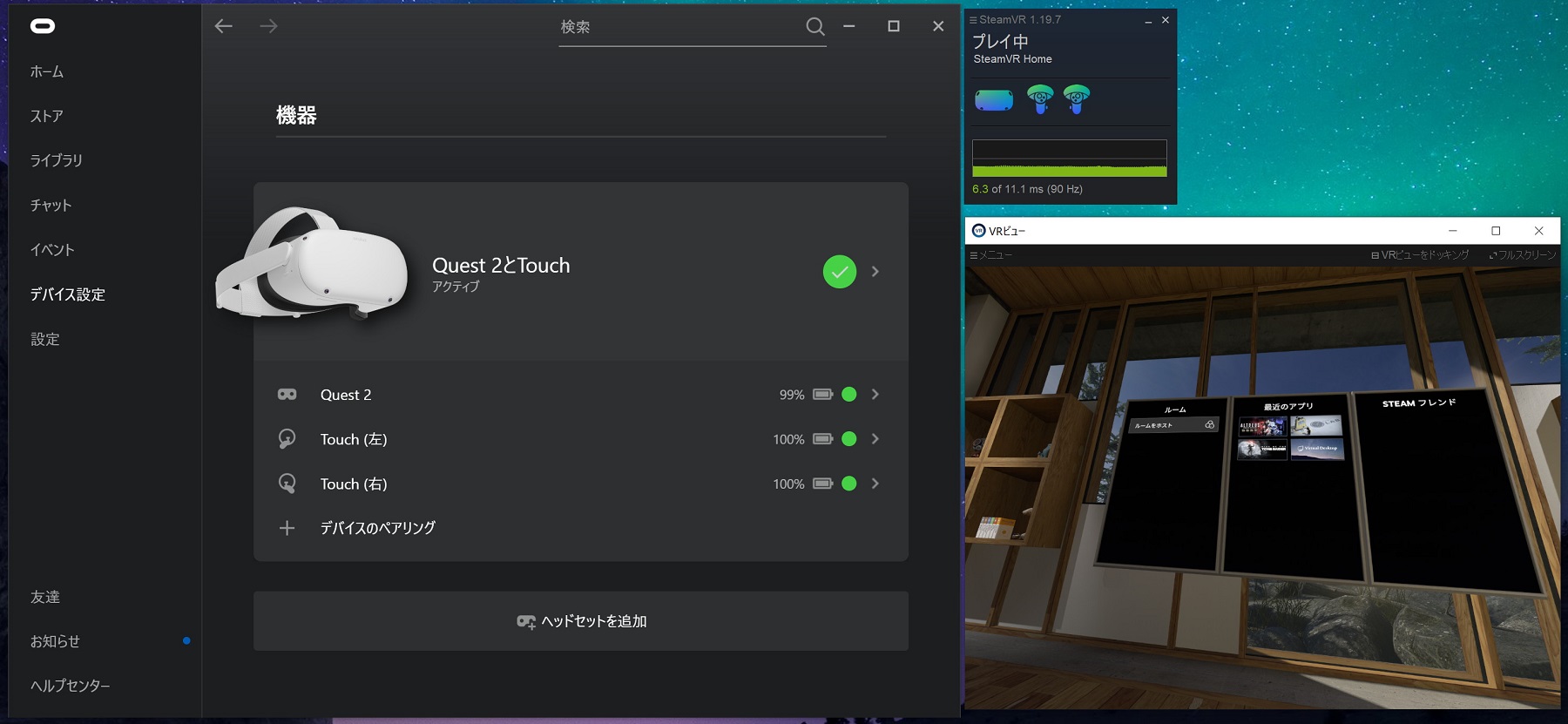Screen dimensions: 1568x724
Task: Go forward with the right arrow
Action: coord(268,26)
